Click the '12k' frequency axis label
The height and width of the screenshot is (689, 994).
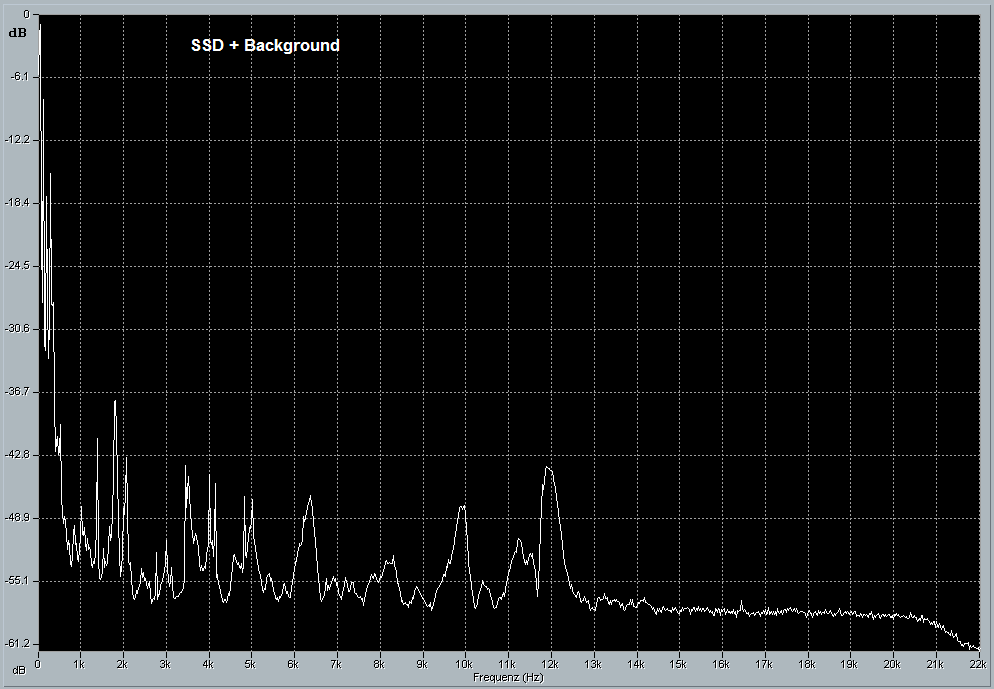point(550,665)
